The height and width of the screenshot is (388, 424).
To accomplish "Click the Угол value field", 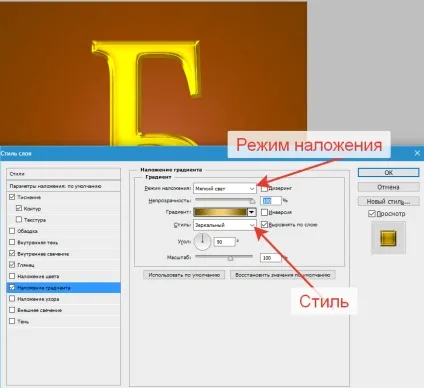I will [225, 242].
